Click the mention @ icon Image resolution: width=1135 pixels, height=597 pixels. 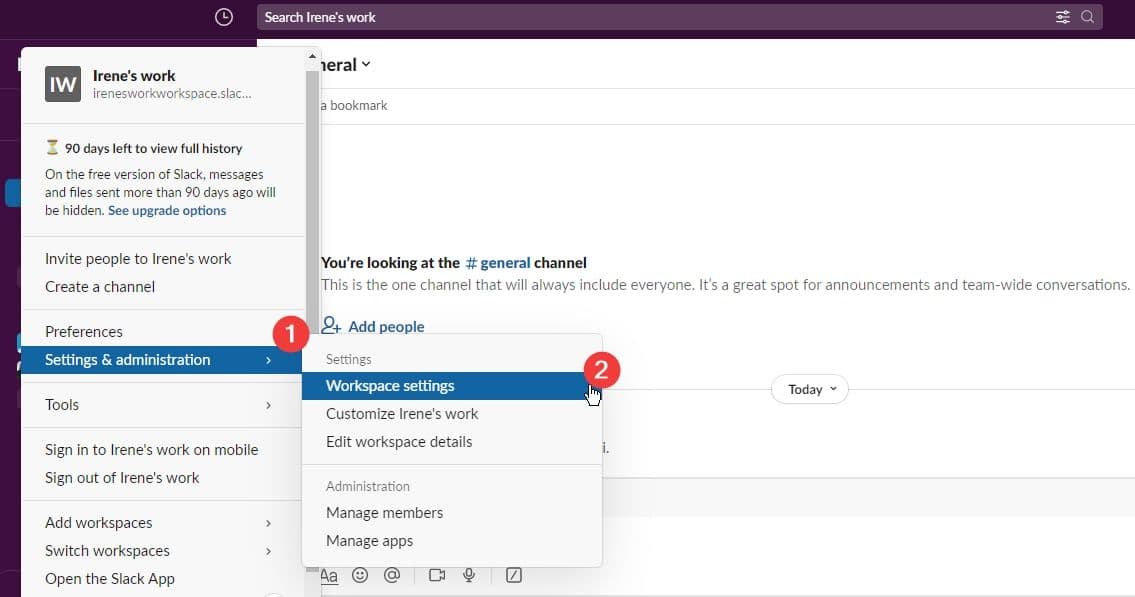pos(392,575)
